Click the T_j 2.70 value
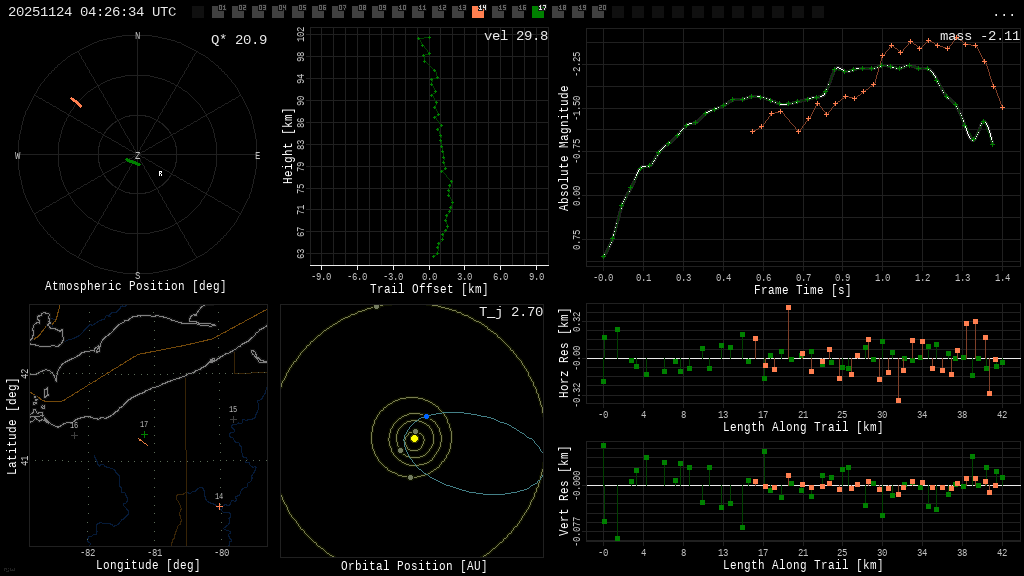 point(511,312)
